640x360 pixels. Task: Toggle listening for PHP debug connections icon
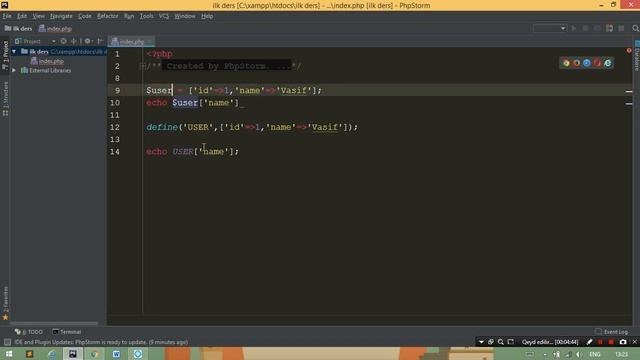click(609, 28)
